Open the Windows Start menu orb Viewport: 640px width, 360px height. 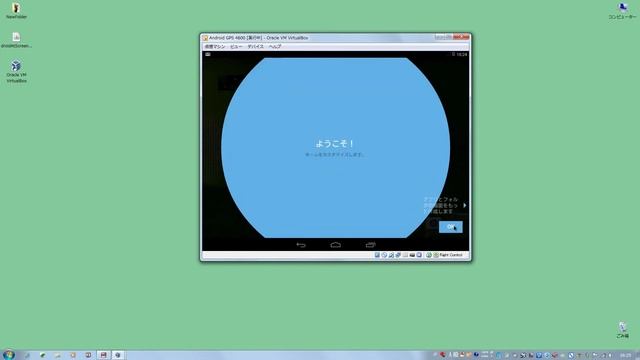pyautogui.click(x=9, y=355)
